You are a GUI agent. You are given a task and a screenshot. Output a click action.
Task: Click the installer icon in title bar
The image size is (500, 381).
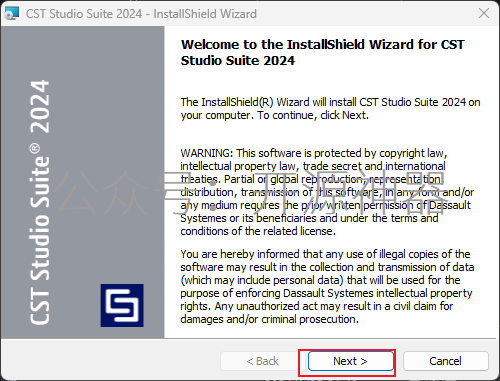pos(12,13)
